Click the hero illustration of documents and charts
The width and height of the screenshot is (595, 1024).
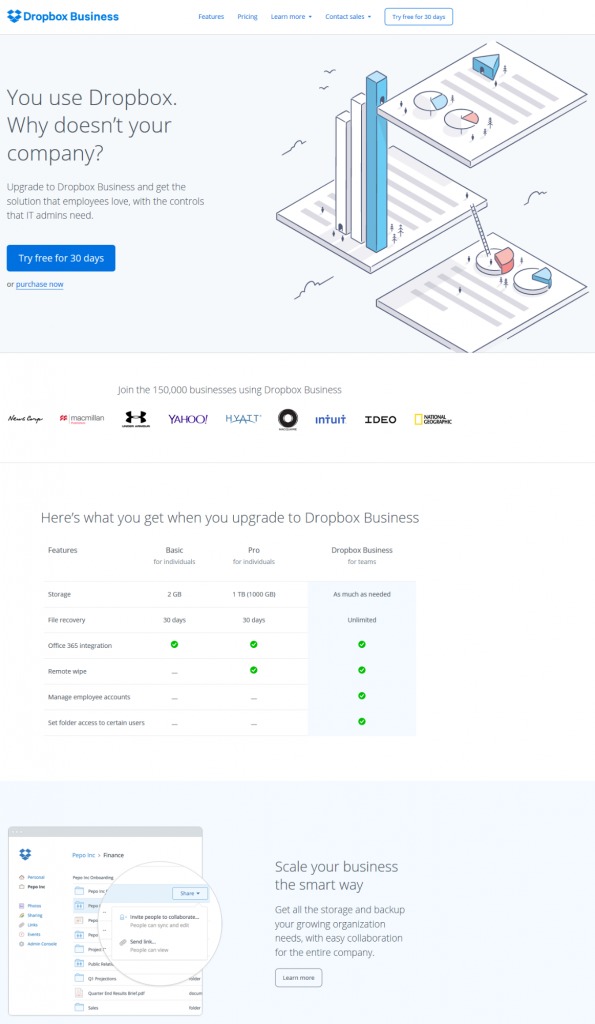pos(432,199)
